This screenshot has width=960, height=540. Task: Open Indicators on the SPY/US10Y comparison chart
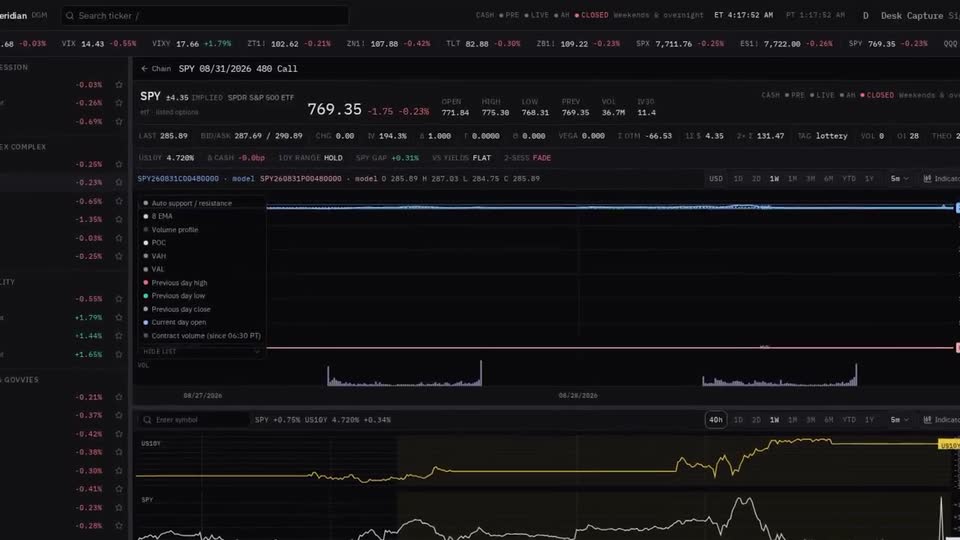[x=941, y=419]
